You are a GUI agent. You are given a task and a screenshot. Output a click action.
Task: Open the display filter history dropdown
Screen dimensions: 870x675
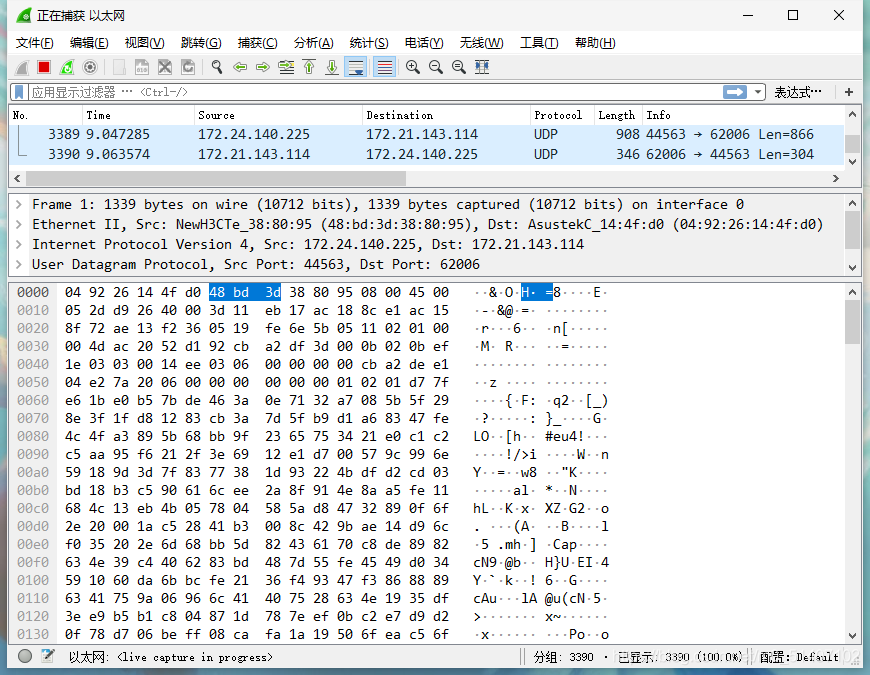click(757, 92)
